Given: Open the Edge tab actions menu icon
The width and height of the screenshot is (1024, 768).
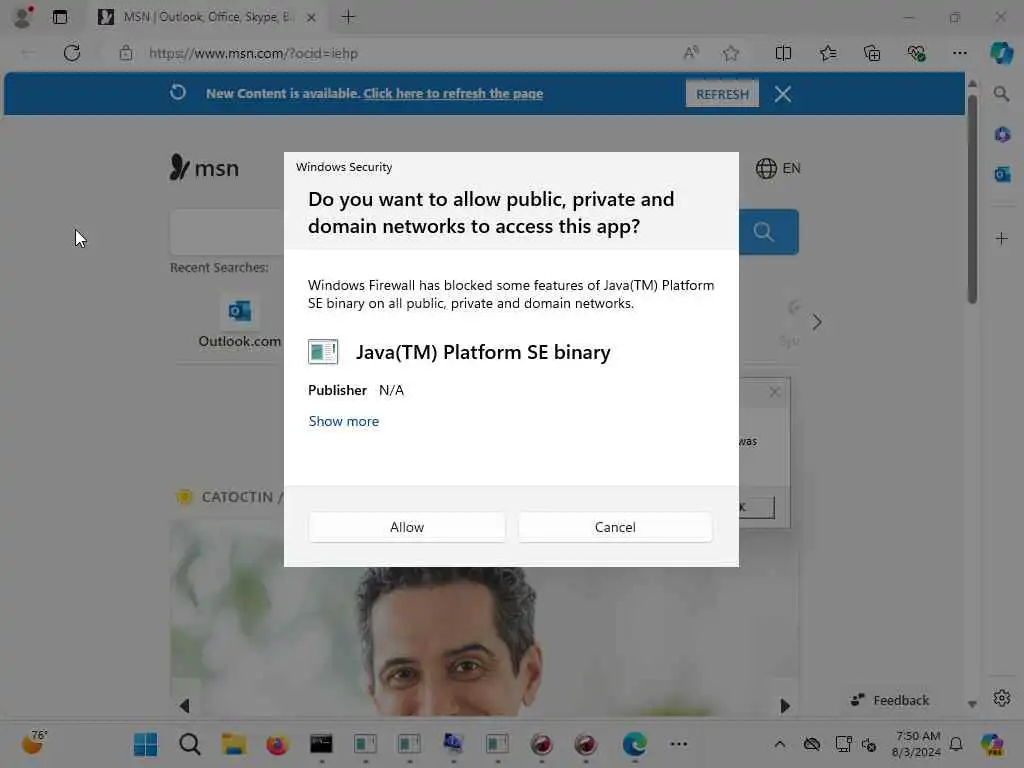Looking at the screenshot, I should pyautogui.click(x=59, y=17).
